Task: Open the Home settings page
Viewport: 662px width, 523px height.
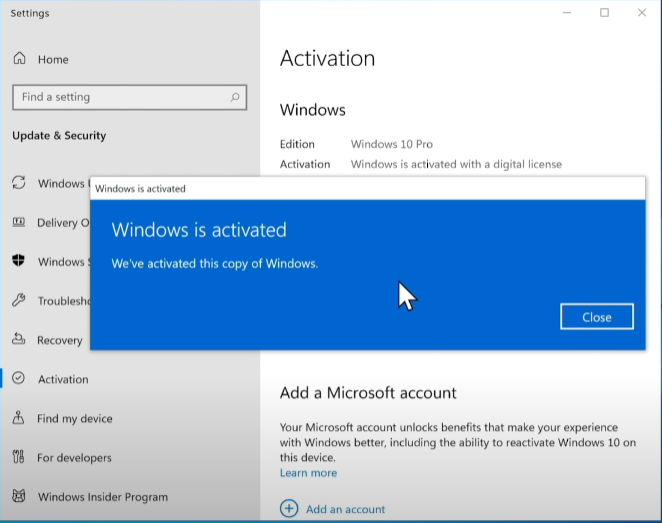Action: [x=53, y=60]
